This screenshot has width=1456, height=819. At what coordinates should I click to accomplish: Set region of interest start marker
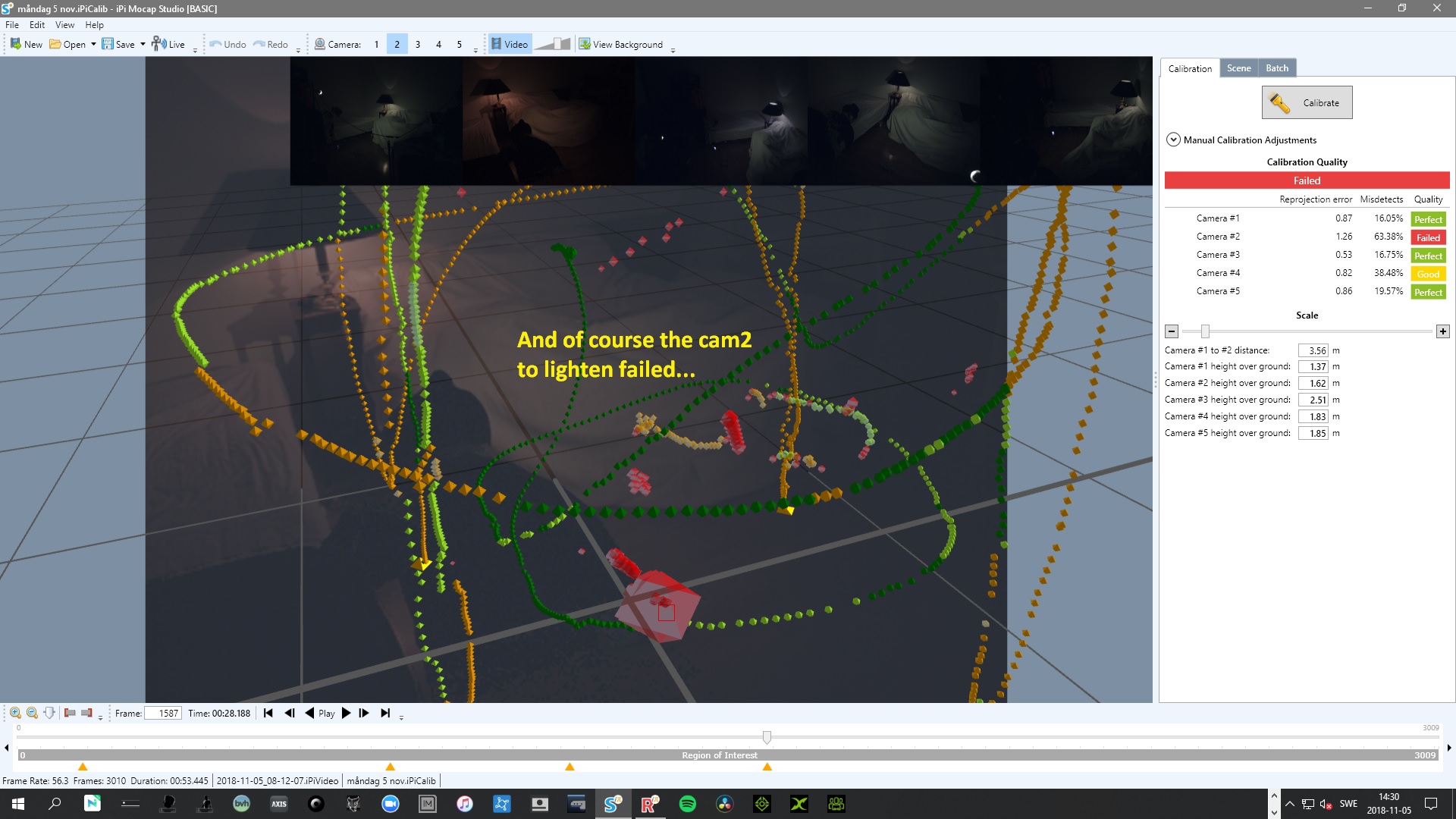(x=70, y=713)
